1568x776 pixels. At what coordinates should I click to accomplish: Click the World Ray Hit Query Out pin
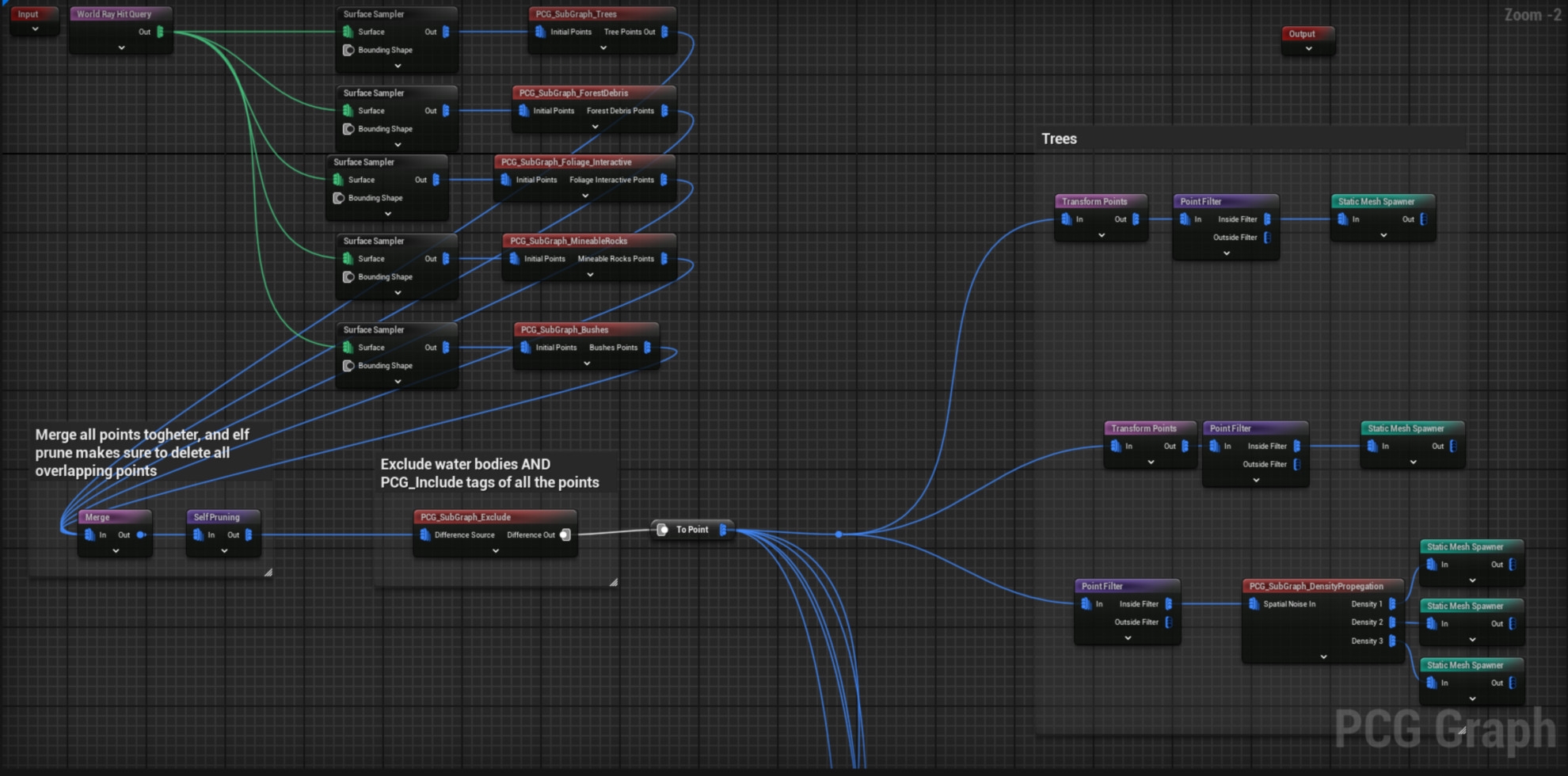tap(160, 32)
